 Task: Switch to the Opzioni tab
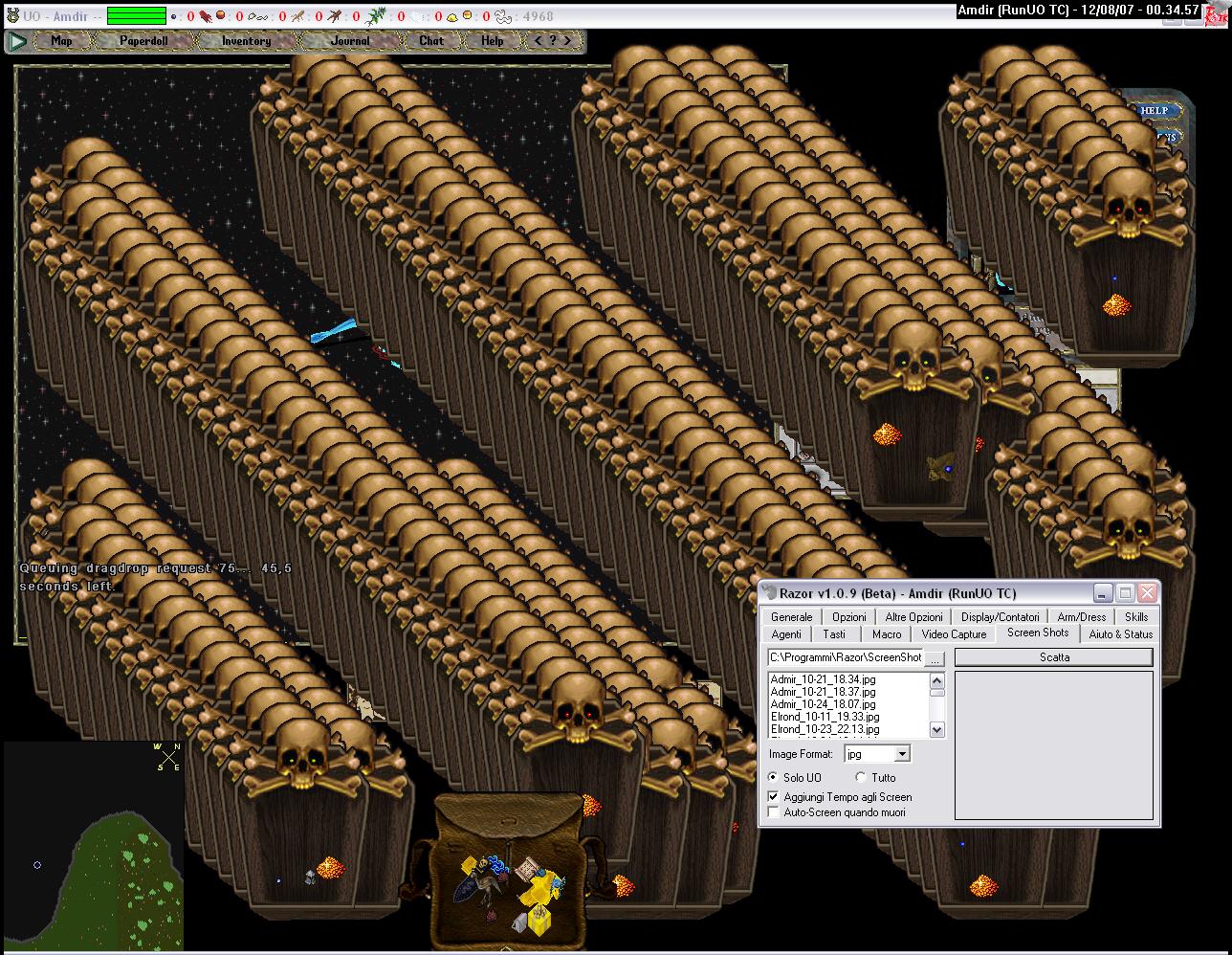tap(848, 617)
